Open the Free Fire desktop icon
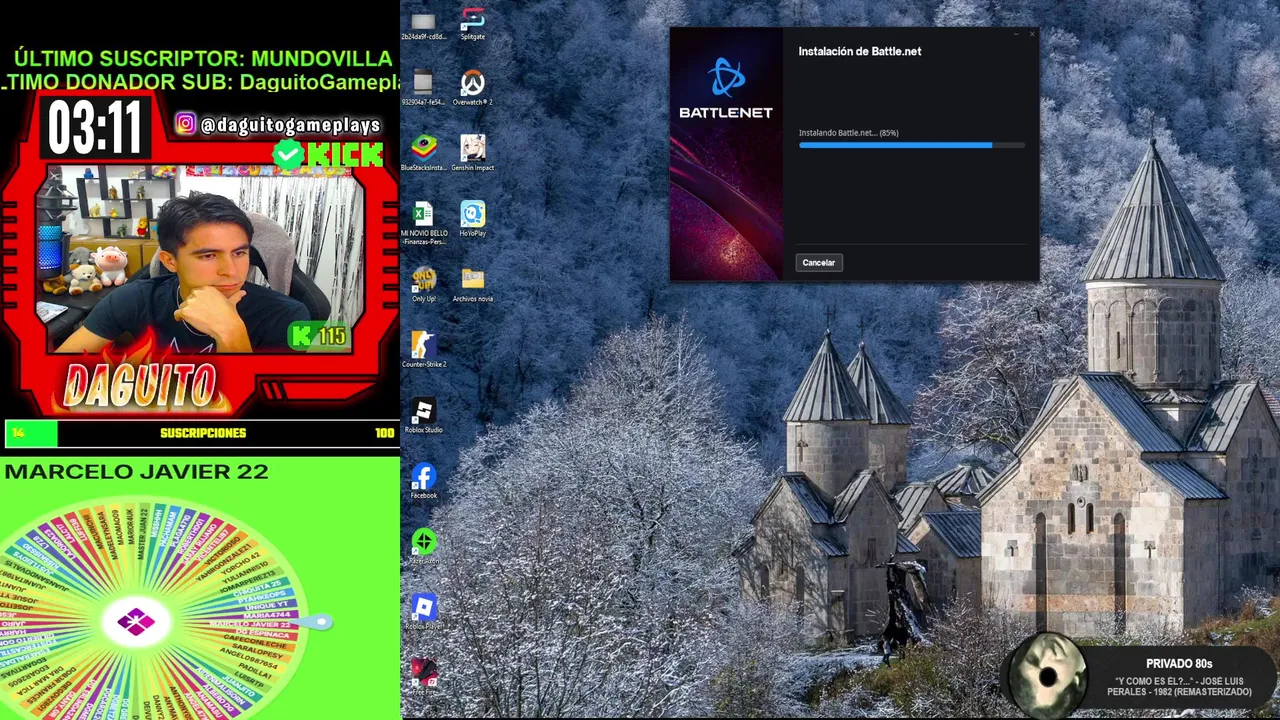 424,676
